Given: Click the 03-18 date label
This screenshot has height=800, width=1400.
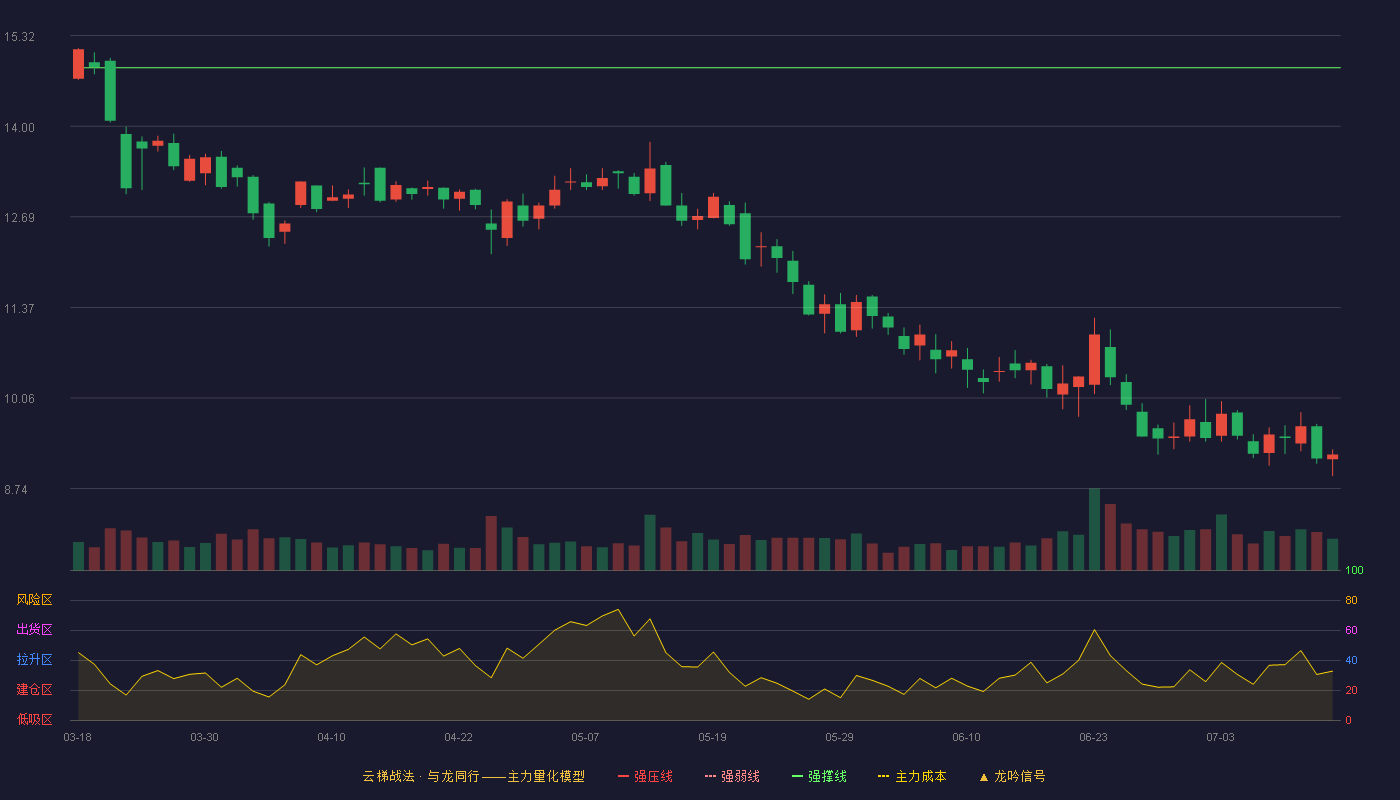Looking at the screenshot, I should 77,737.
